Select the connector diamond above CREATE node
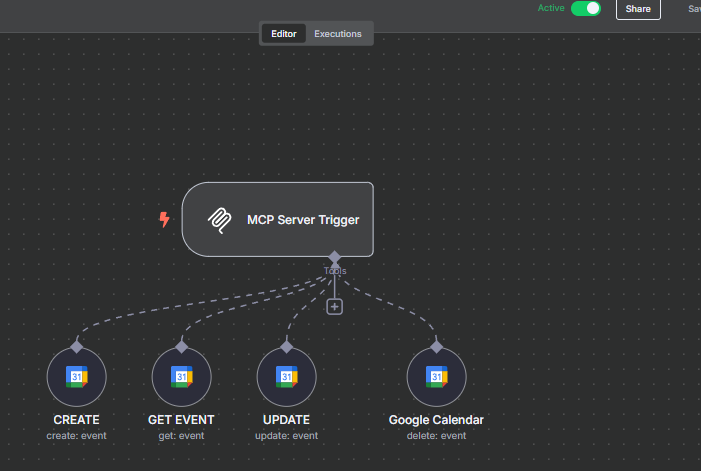The image size is (701, 471). pos(76,347)
